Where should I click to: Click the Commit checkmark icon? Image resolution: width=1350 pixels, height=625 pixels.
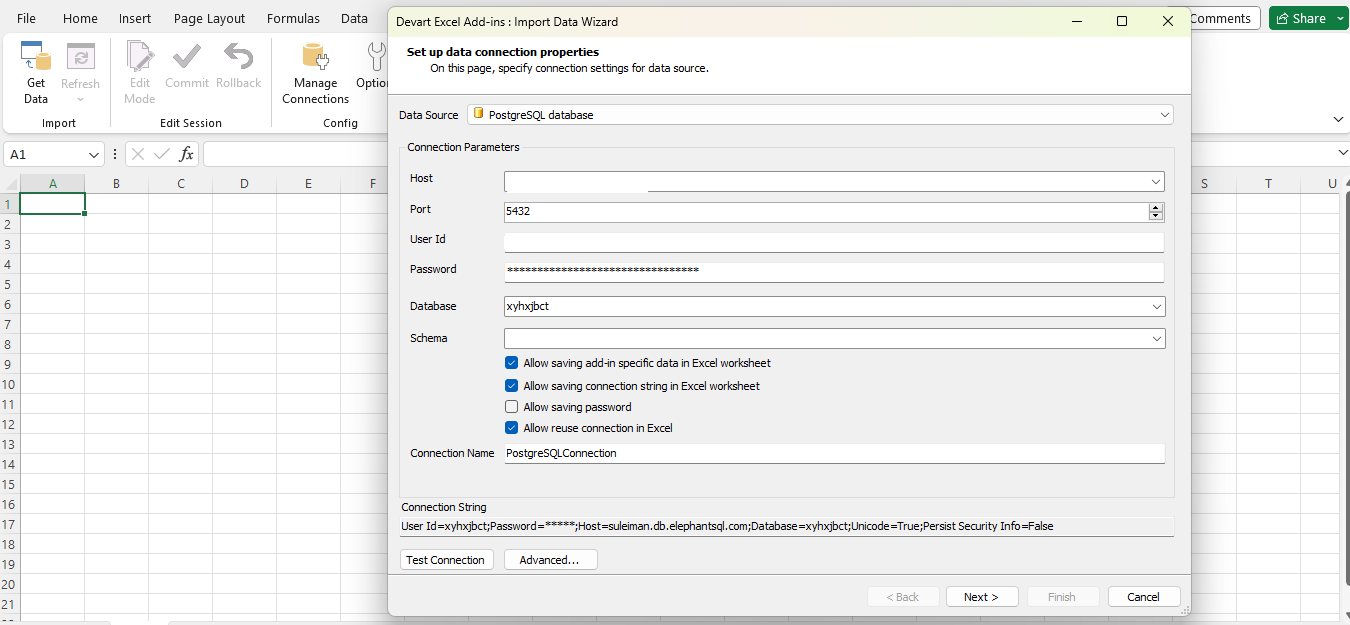point(187,57)
